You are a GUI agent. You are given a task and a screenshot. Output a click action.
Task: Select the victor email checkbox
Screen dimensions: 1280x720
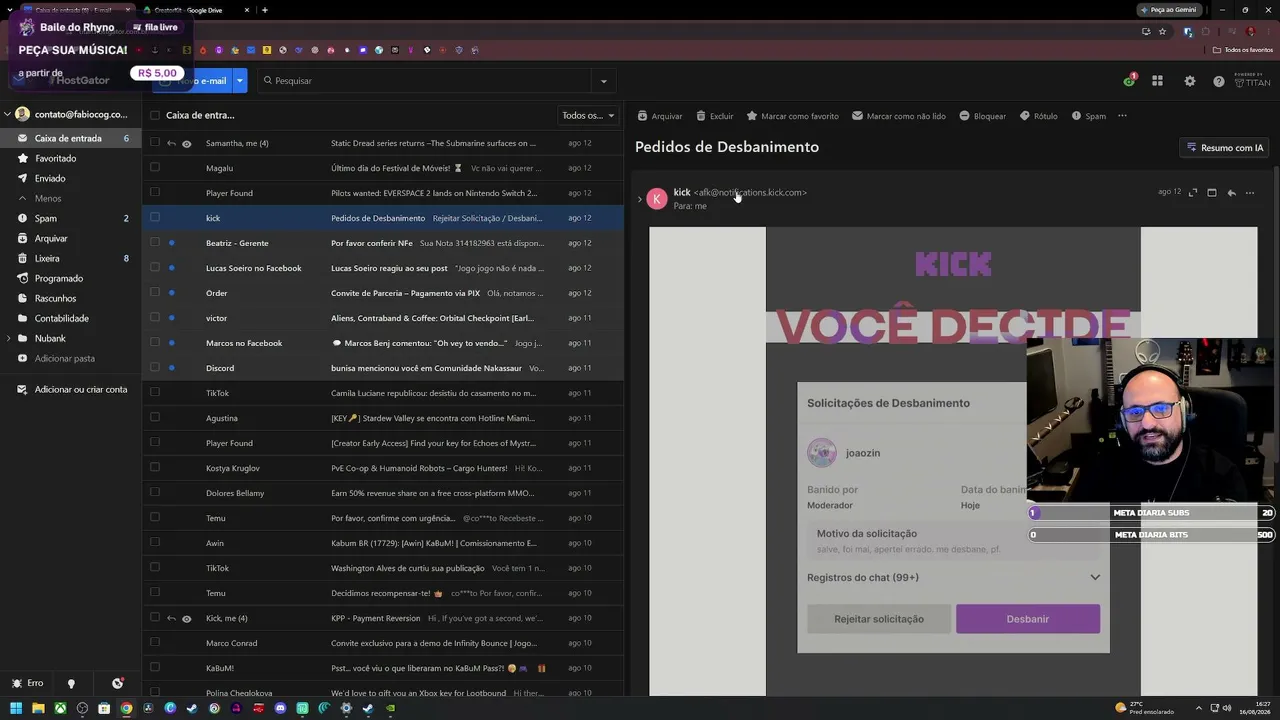click(154, 318)
